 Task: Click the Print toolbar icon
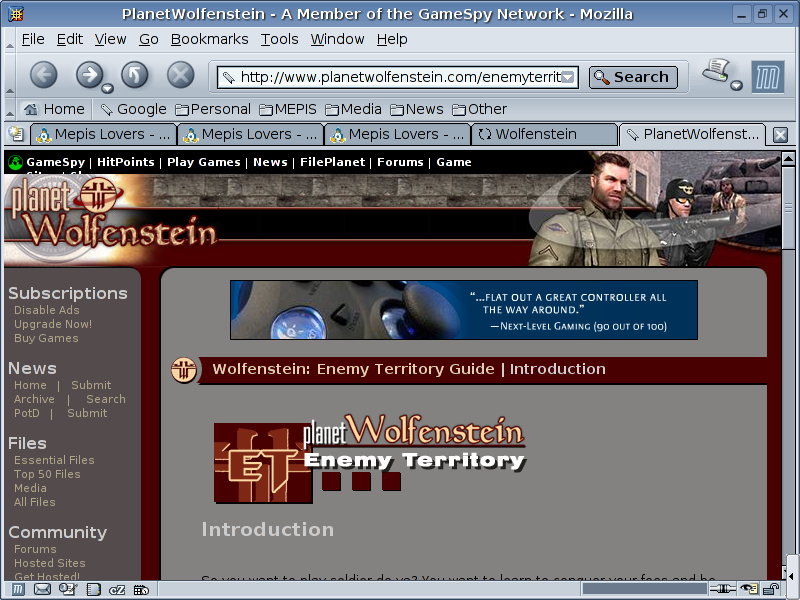point(716,72)
